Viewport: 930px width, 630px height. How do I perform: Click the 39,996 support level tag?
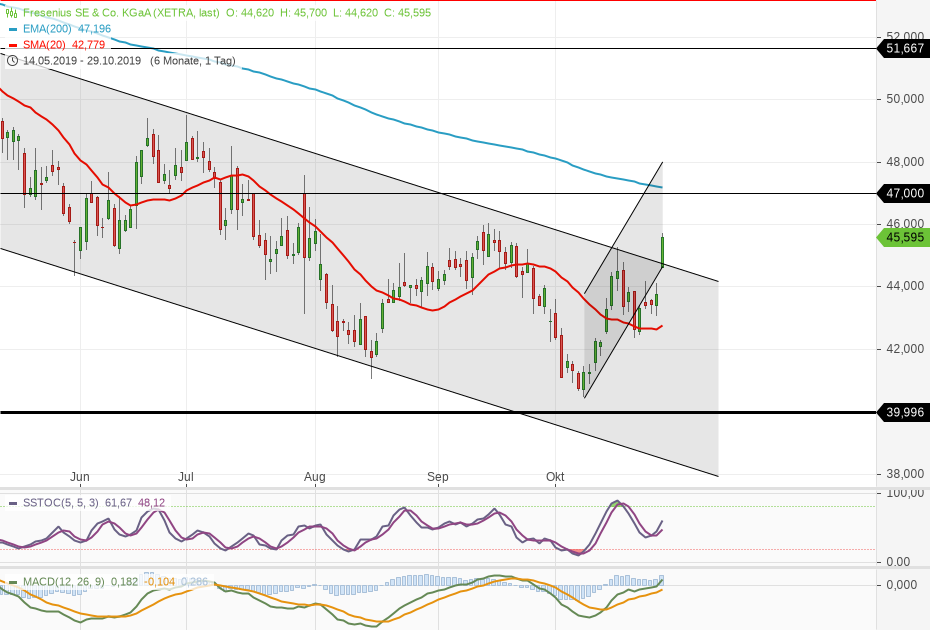tap(903, 412)
